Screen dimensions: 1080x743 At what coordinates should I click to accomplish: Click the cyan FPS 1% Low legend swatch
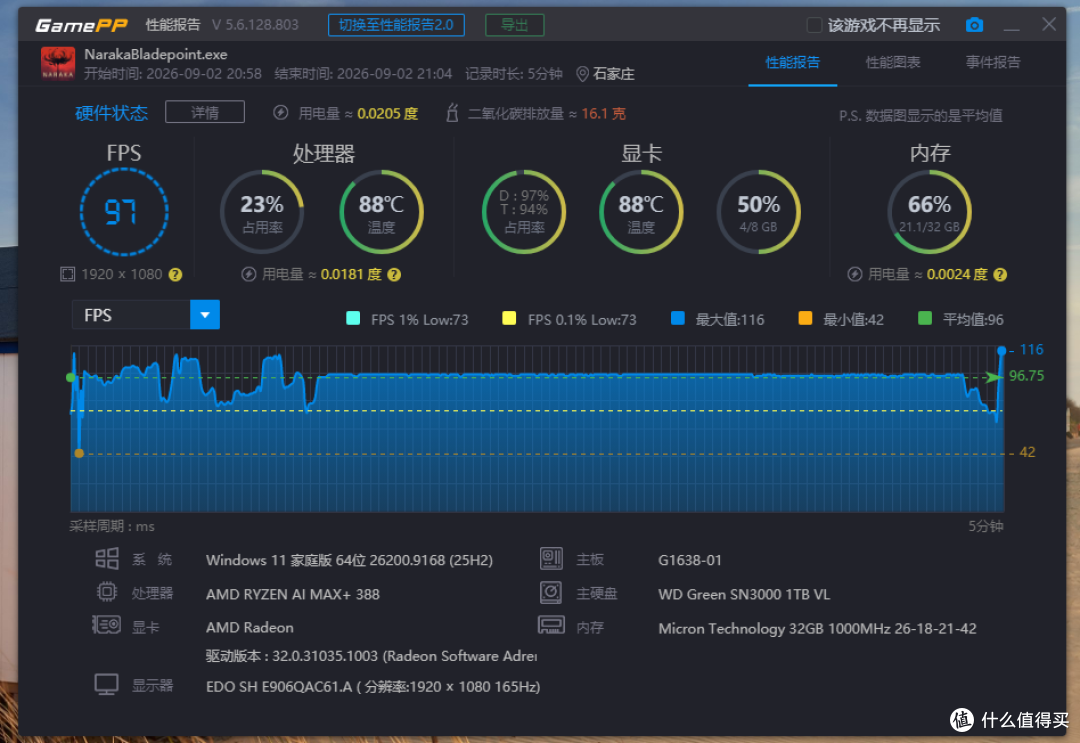pyautogui.click(x=353, y=318)
